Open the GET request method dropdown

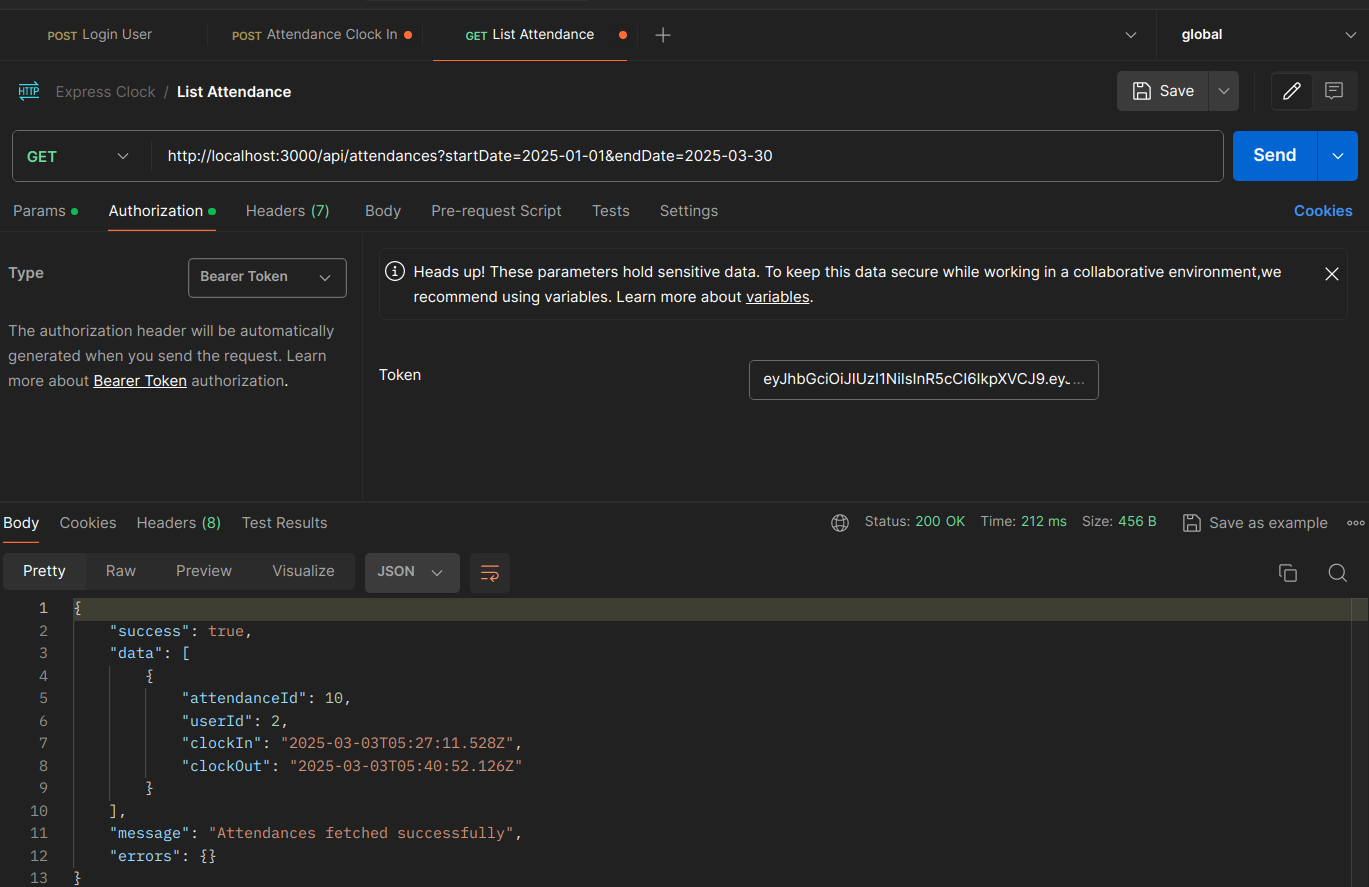point(122,155)
